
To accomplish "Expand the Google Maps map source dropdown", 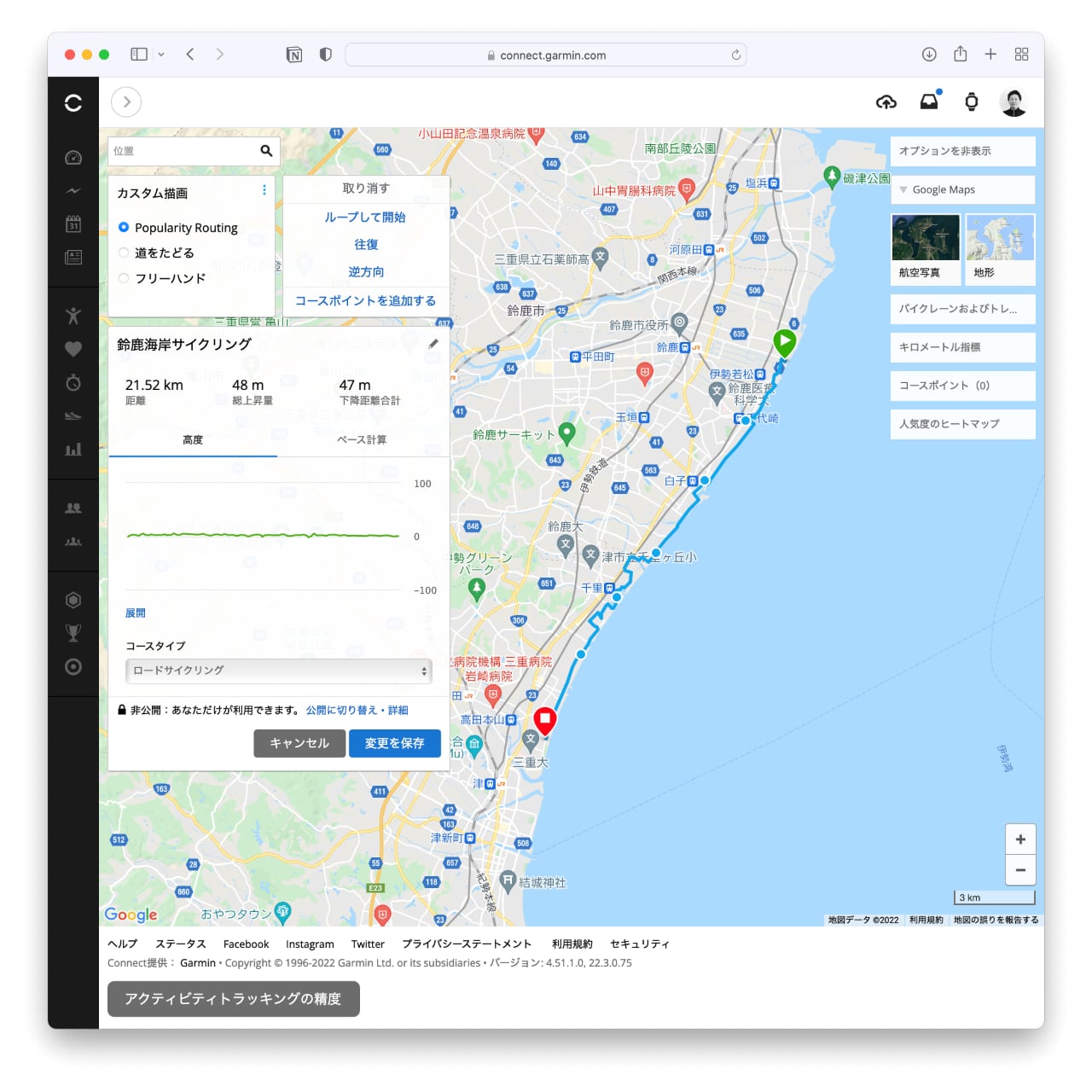I will pyautogui.click(x=962, y=189).
